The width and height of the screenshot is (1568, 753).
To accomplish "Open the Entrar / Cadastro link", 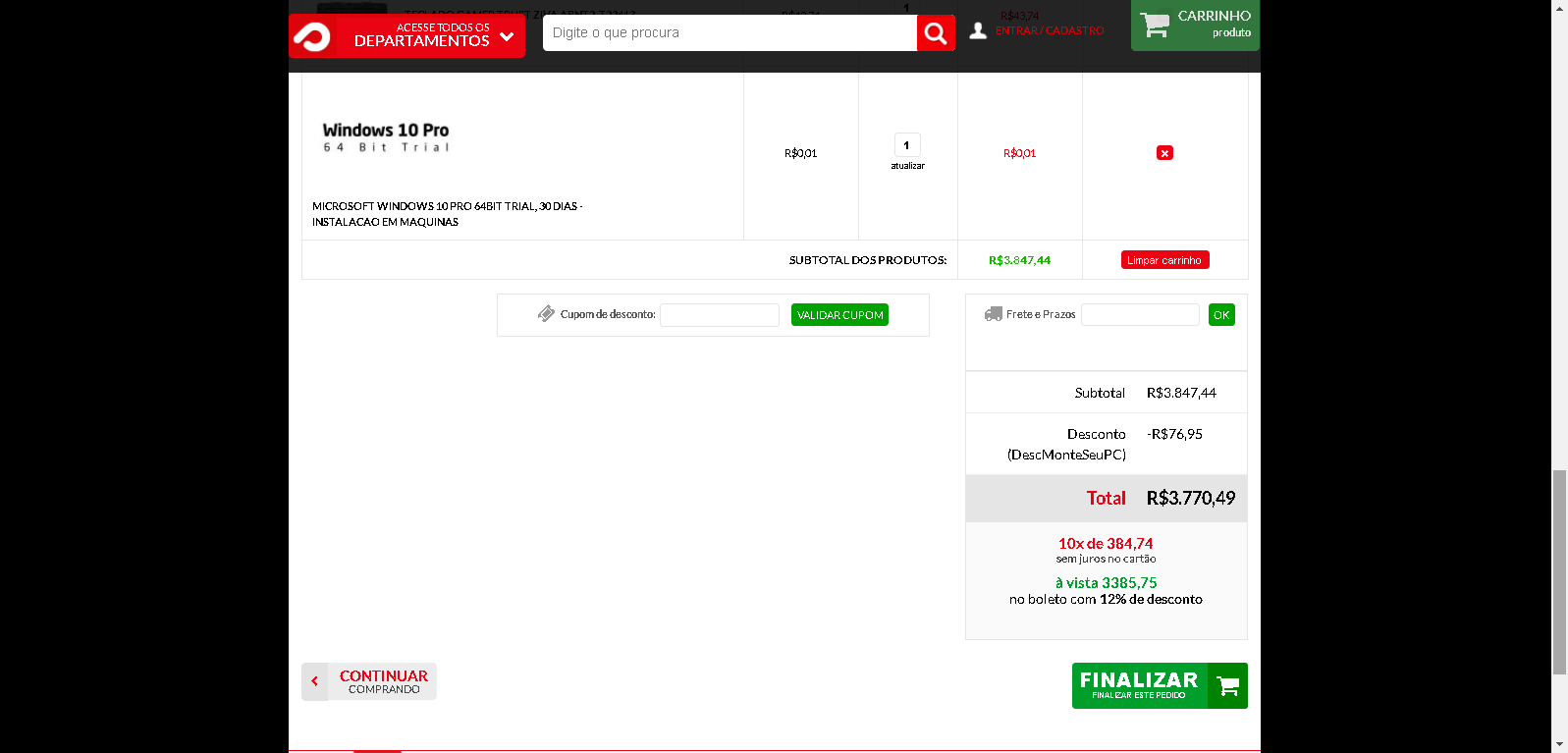I will (x=1050, y=31).
